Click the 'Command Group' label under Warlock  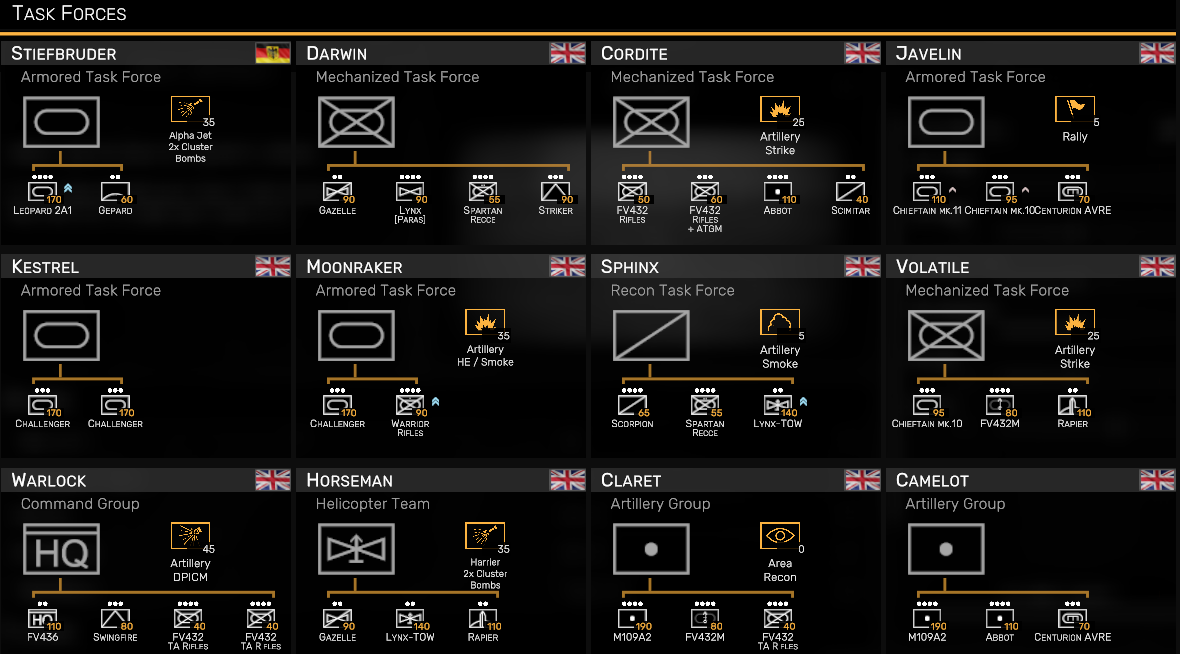pyautogui.click(x=80, y=504)
